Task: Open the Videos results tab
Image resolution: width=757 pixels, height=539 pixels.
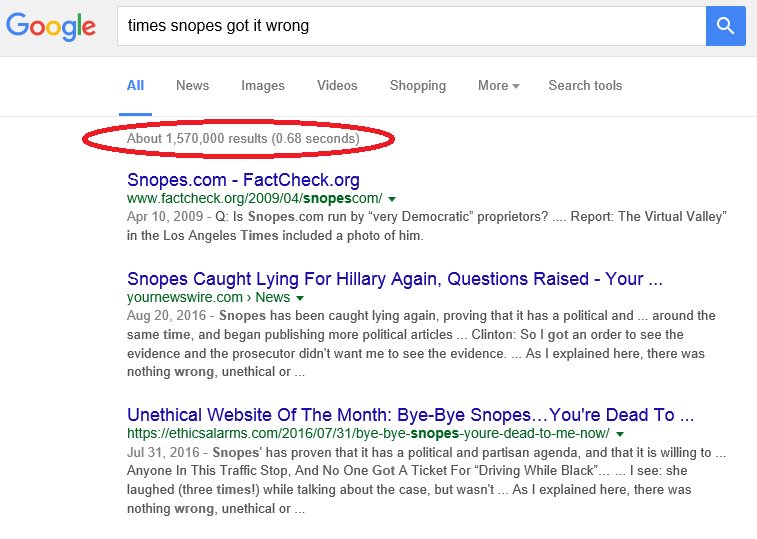Action: [337, 85]
